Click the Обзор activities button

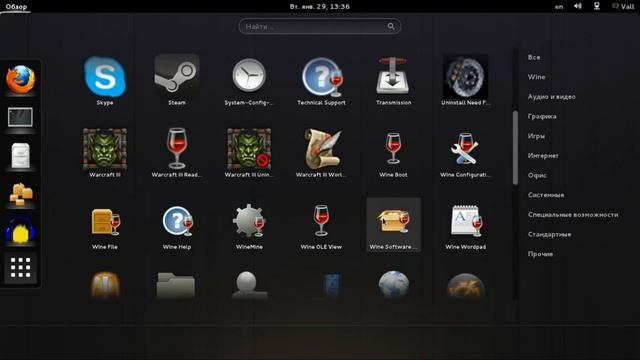16,7
